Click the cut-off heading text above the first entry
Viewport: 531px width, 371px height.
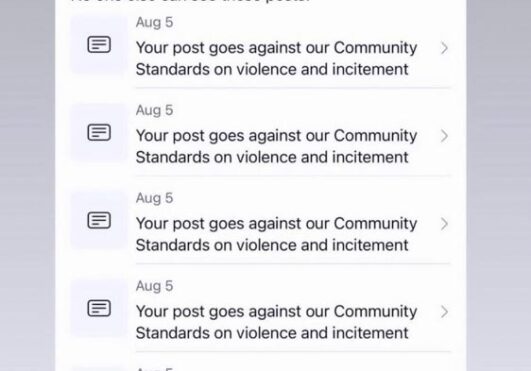(x=190, y=1)
